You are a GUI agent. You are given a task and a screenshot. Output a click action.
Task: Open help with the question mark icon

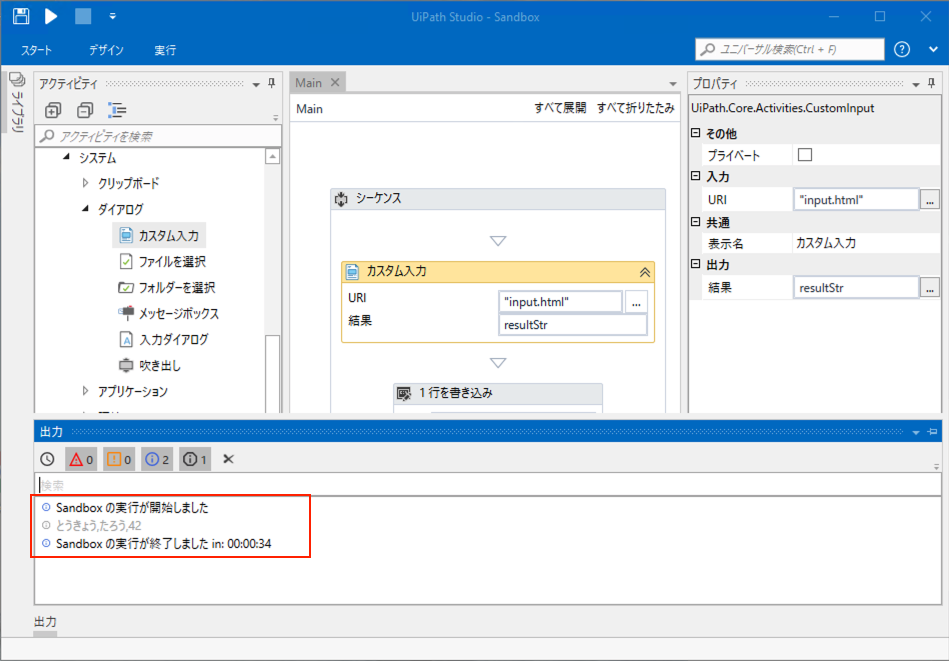tap(902, 50)
